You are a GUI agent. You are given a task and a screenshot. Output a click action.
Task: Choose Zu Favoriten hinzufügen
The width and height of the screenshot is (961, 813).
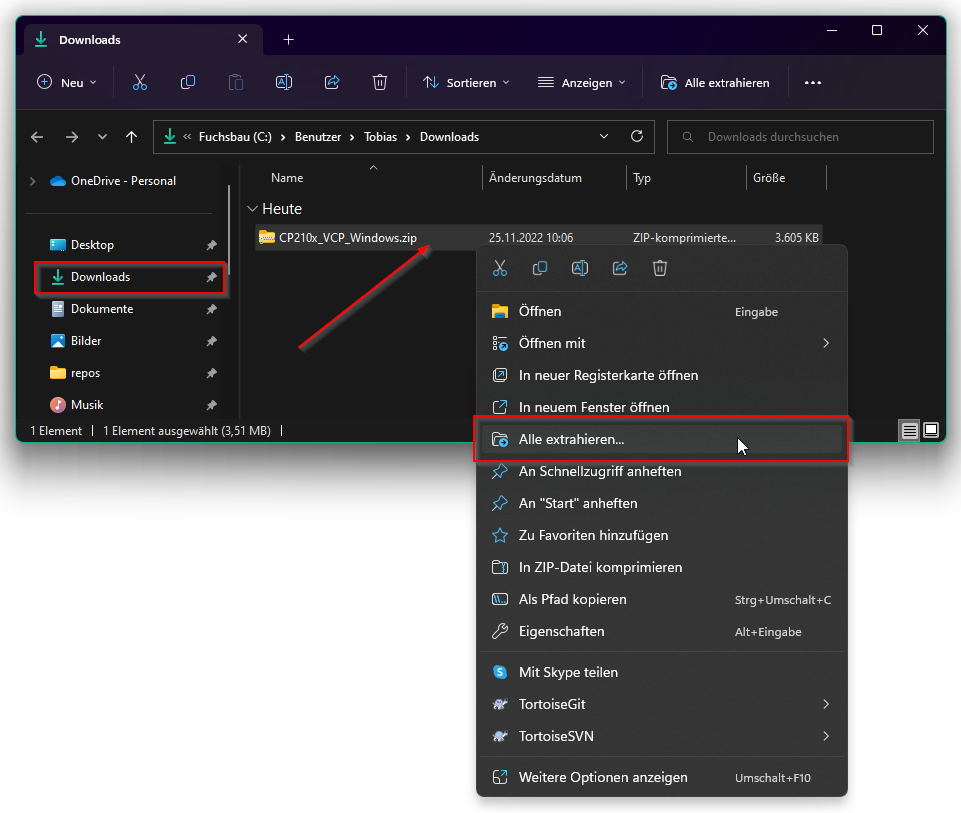pyautogui.click(x=662, y=535)
